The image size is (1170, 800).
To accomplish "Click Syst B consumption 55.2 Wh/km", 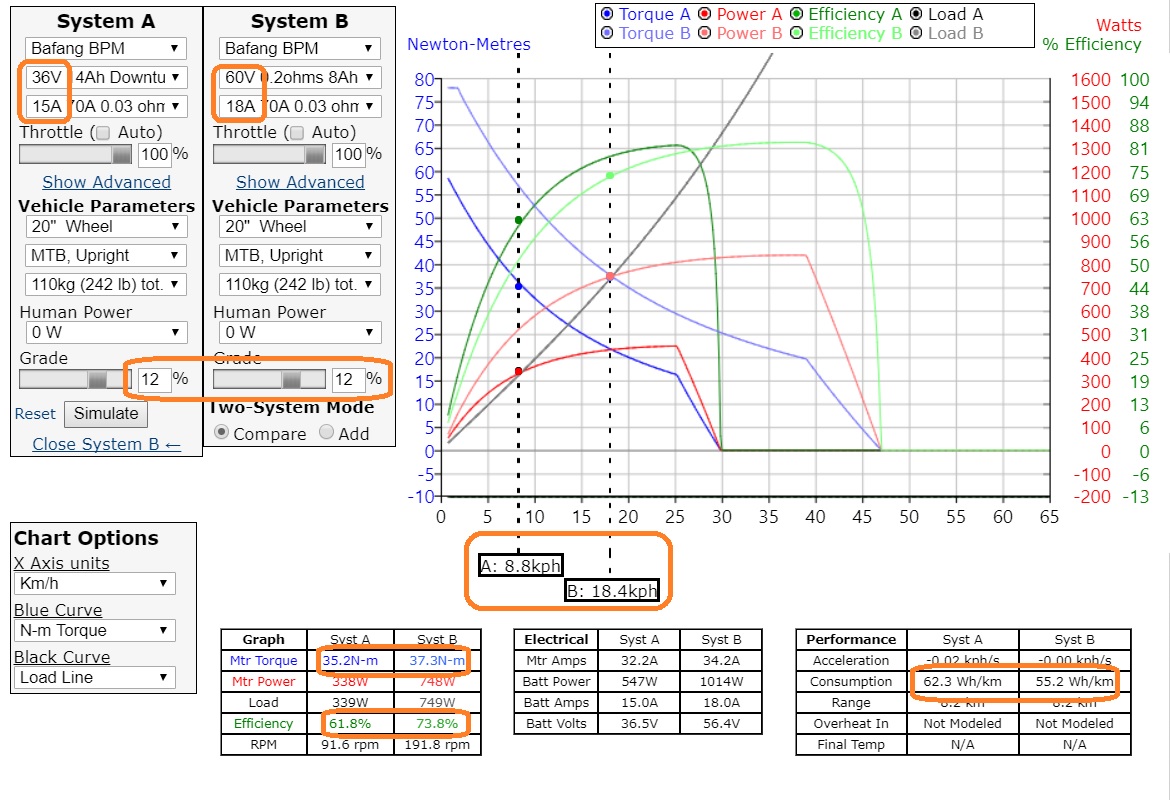I will [1074, 681].
